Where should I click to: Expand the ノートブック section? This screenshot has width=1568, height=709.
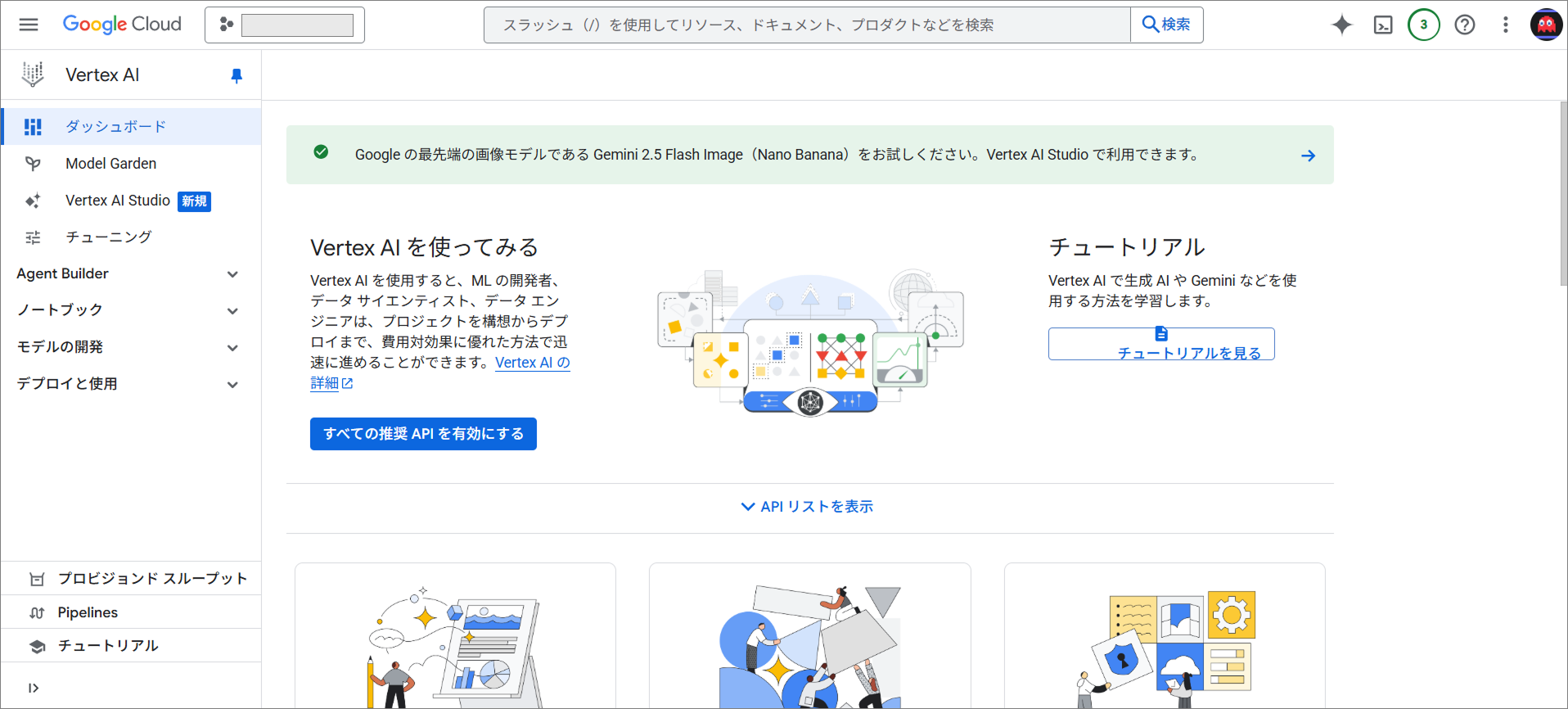[131, 310]
